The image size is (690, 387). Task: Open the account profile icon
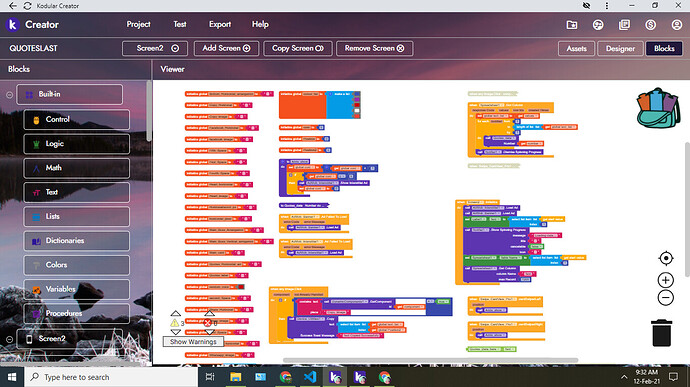(x=677, y=25)
